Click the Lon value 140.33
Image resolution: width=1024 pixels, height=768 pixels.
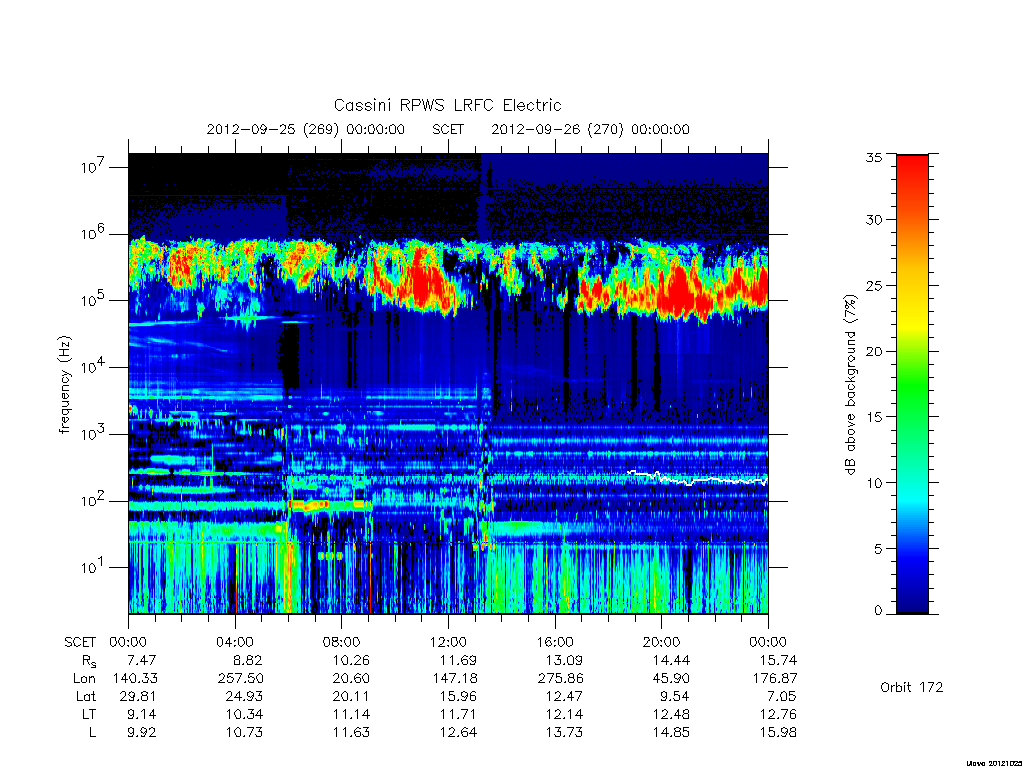[135, 679]
